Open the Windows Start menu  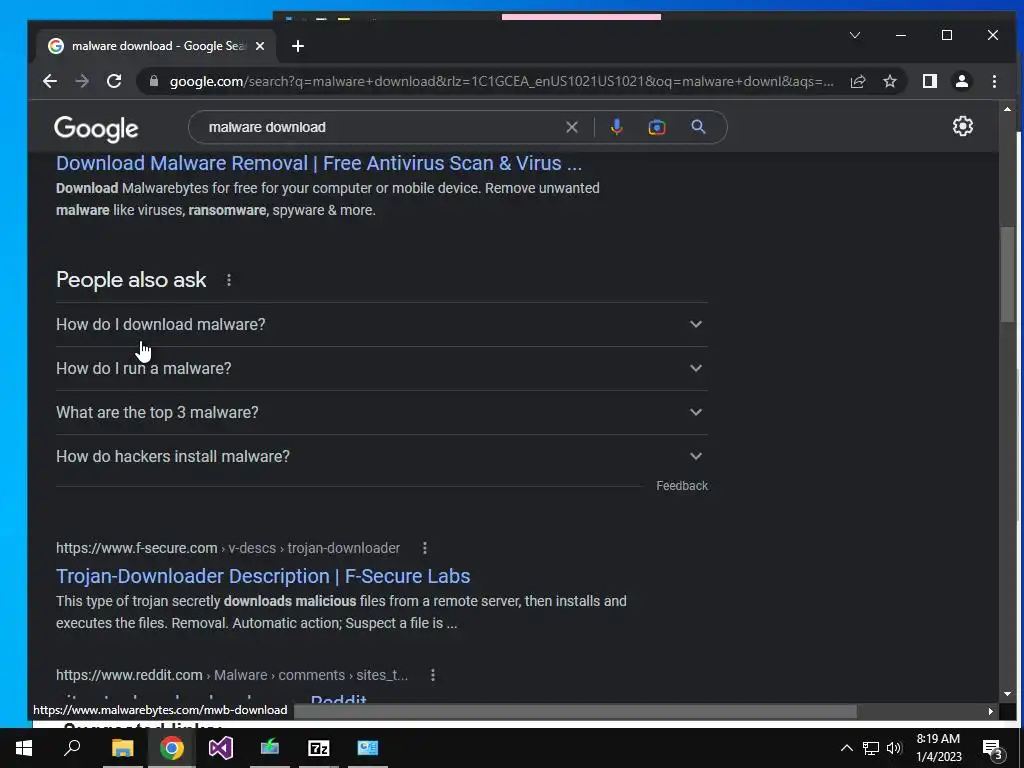pyautogui.click(x=24, y=748)
